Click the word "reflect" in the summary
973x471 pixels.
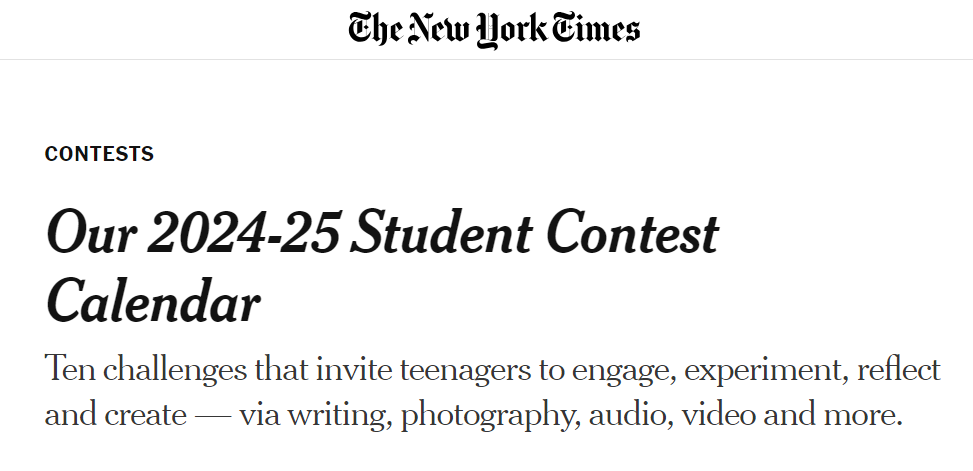[897, 371]
